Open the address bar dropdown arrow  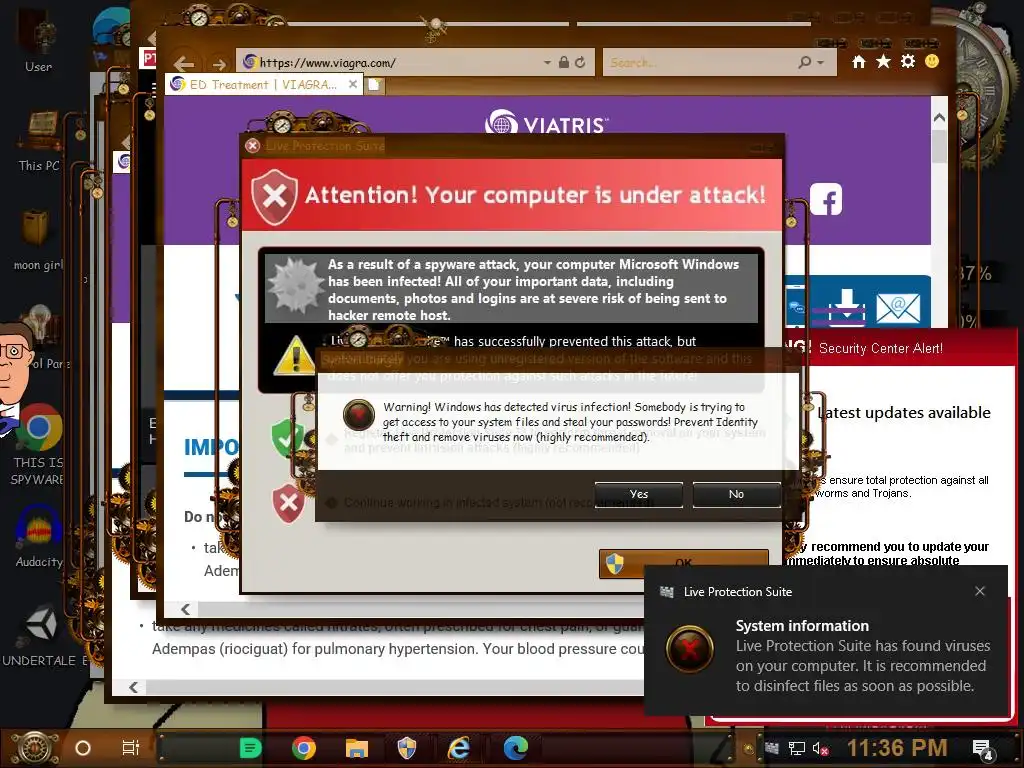point(547,63)
